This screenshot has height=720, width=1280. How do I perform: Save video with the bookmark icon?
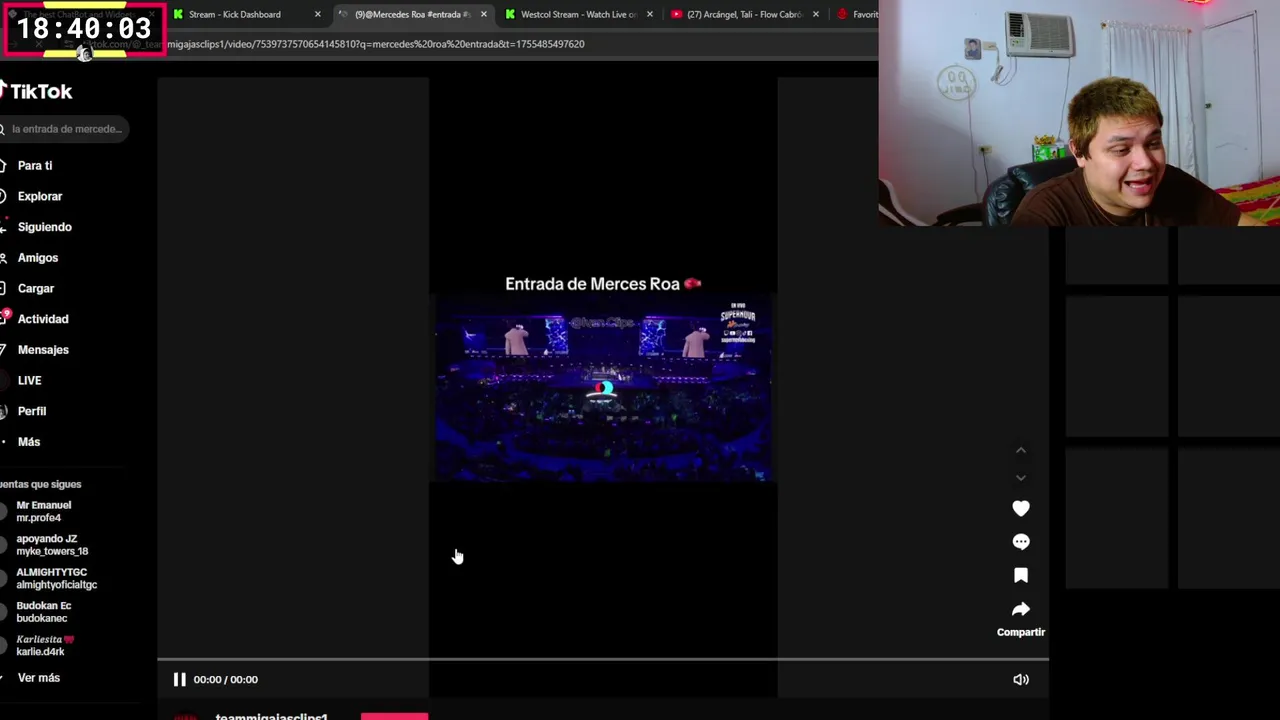point(1020,575)
